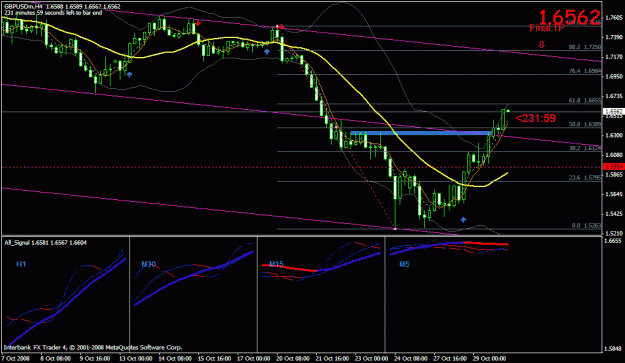Click the red 1.5954 price level tag
The width and height of the screenshot is (625, 363).
(x=614, y=167)
